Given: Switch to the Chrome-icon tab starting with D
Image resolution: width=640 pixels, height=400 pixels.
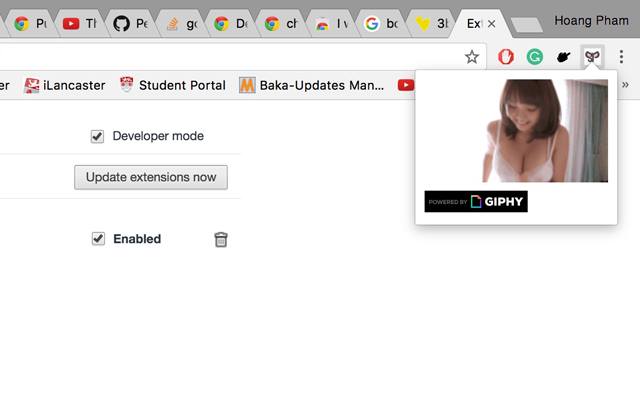Looking at the screenshot, I should [231, 24].
